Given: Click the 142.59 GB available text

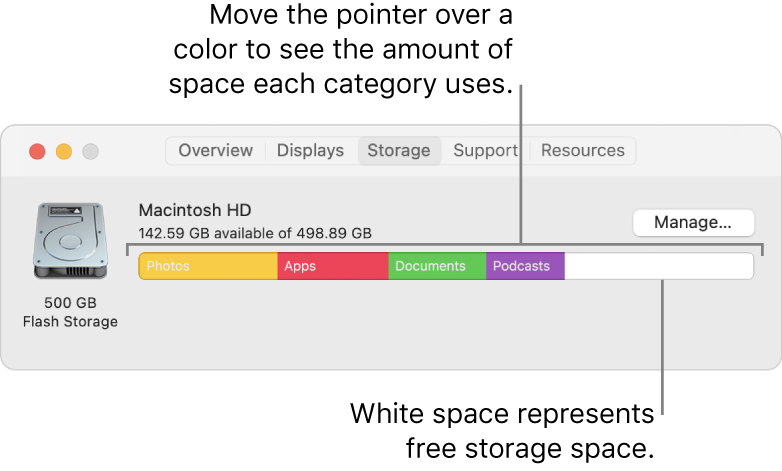Looking at the screenshot, I should click(255, 233).
